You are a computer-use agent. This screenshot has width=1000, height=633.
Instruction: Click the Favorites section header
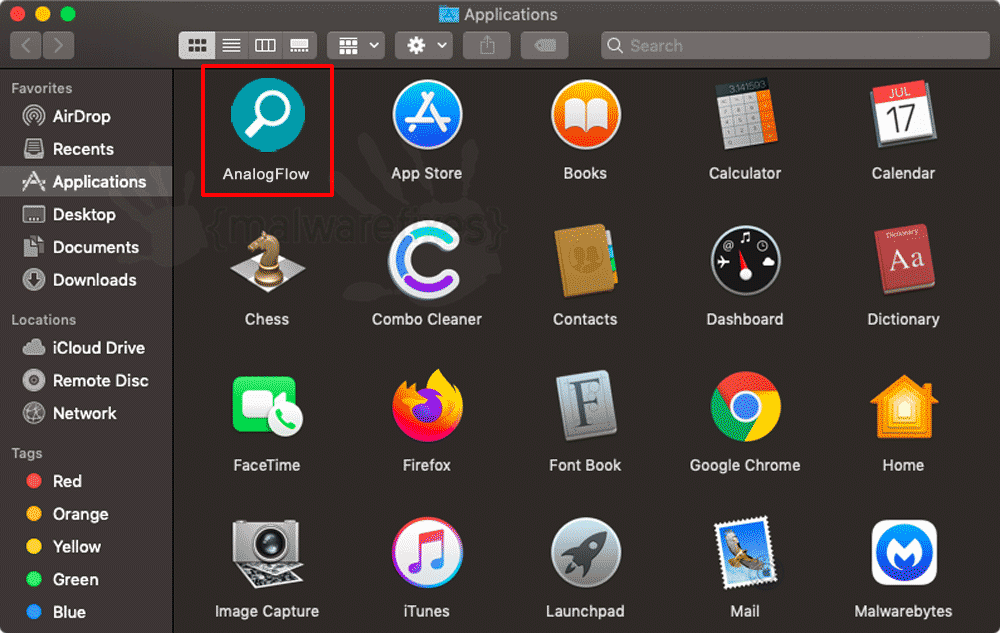coord(41,88)
